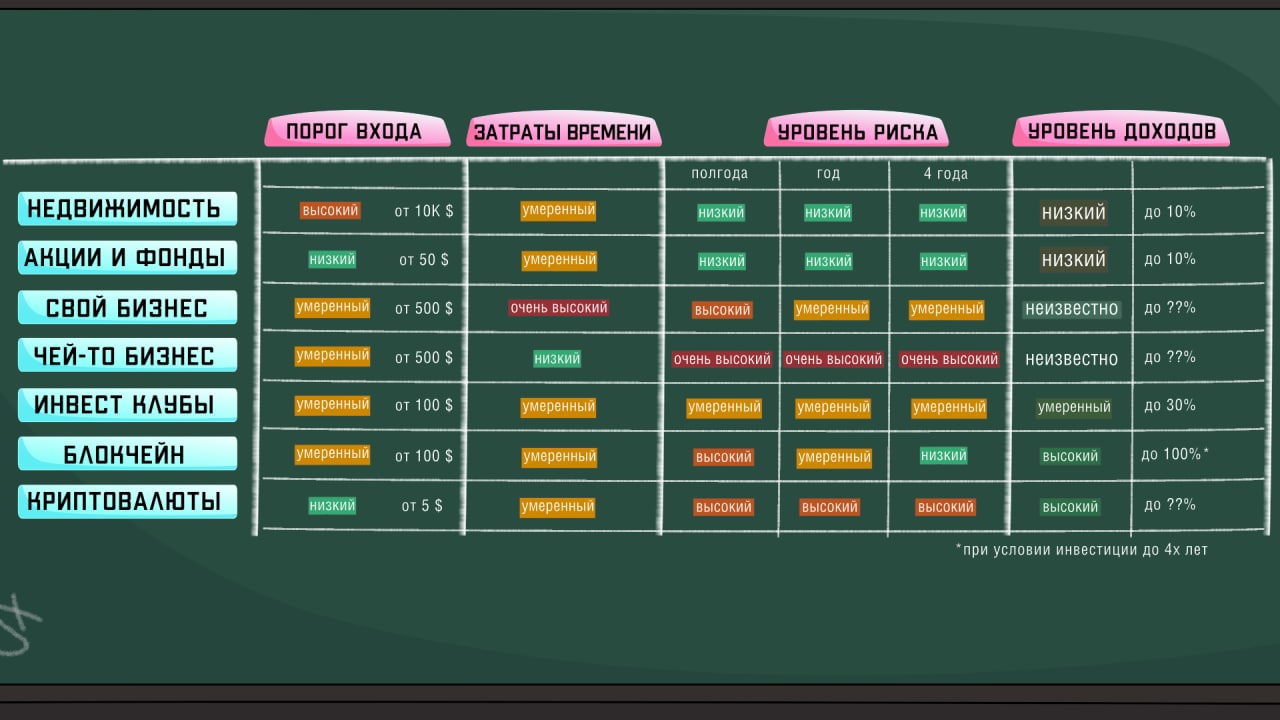Click полгода очень высокий risk, ЧЕЙ-ТО БИЗНЕС
The width and height of the screenshot is (1280, 720).
point(722,359)
